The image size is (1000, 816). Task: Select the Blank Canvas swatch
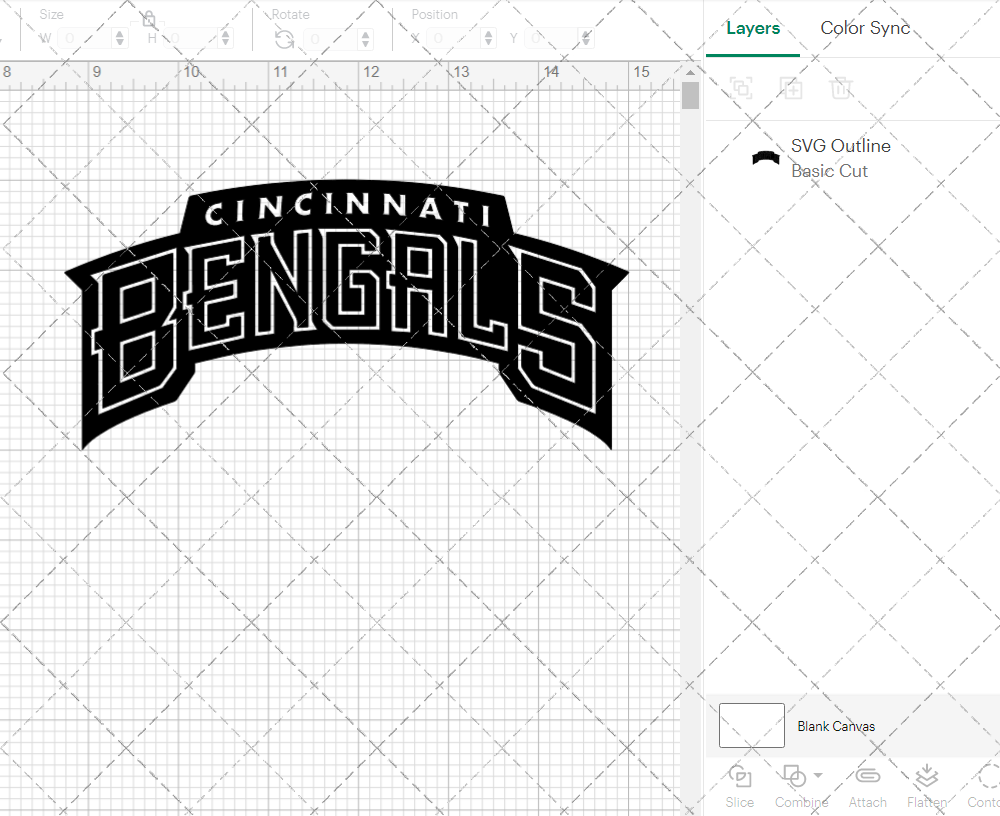(x=751, y=725)
